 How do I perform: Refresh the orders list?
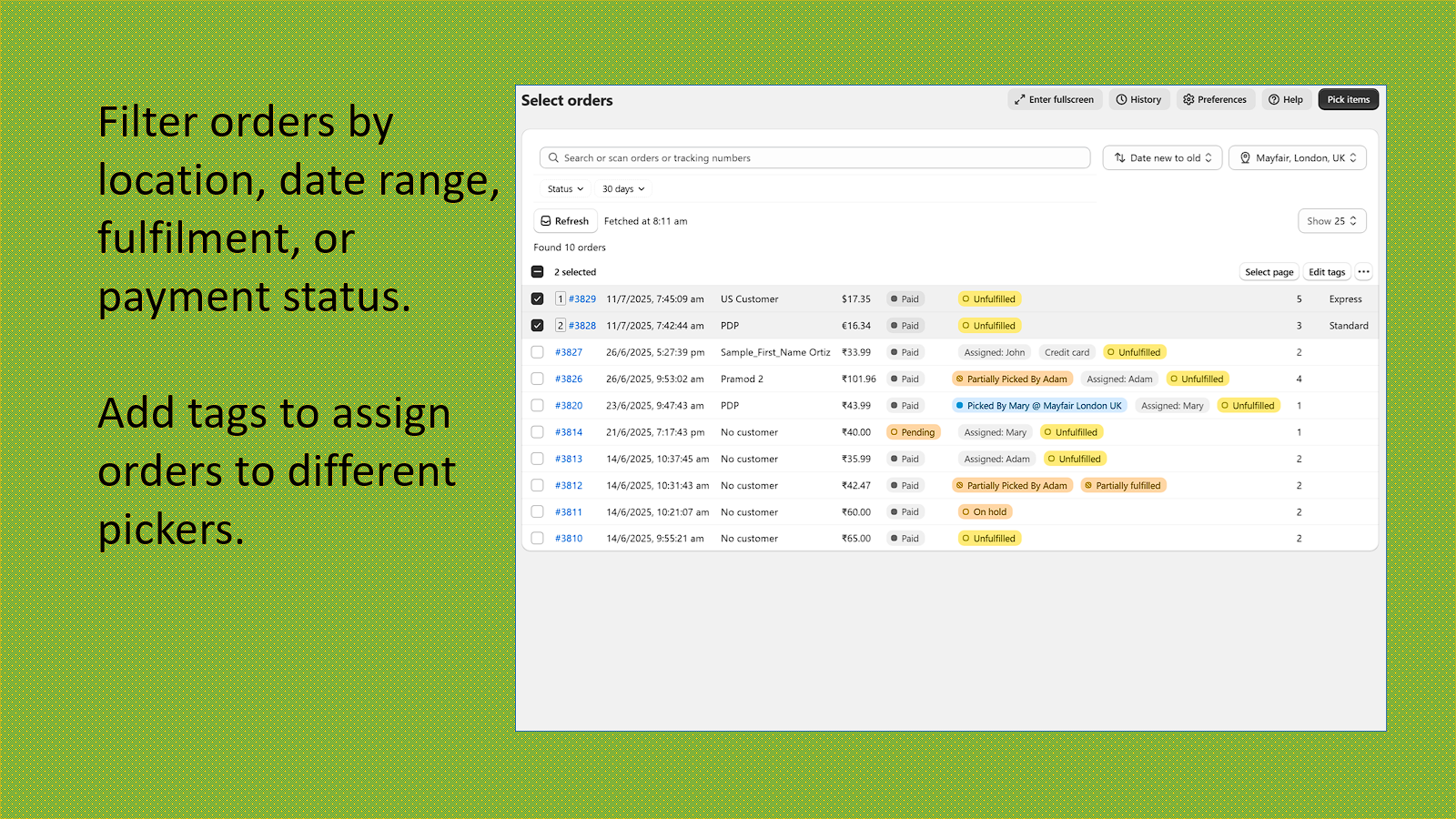tap(564, 221)
